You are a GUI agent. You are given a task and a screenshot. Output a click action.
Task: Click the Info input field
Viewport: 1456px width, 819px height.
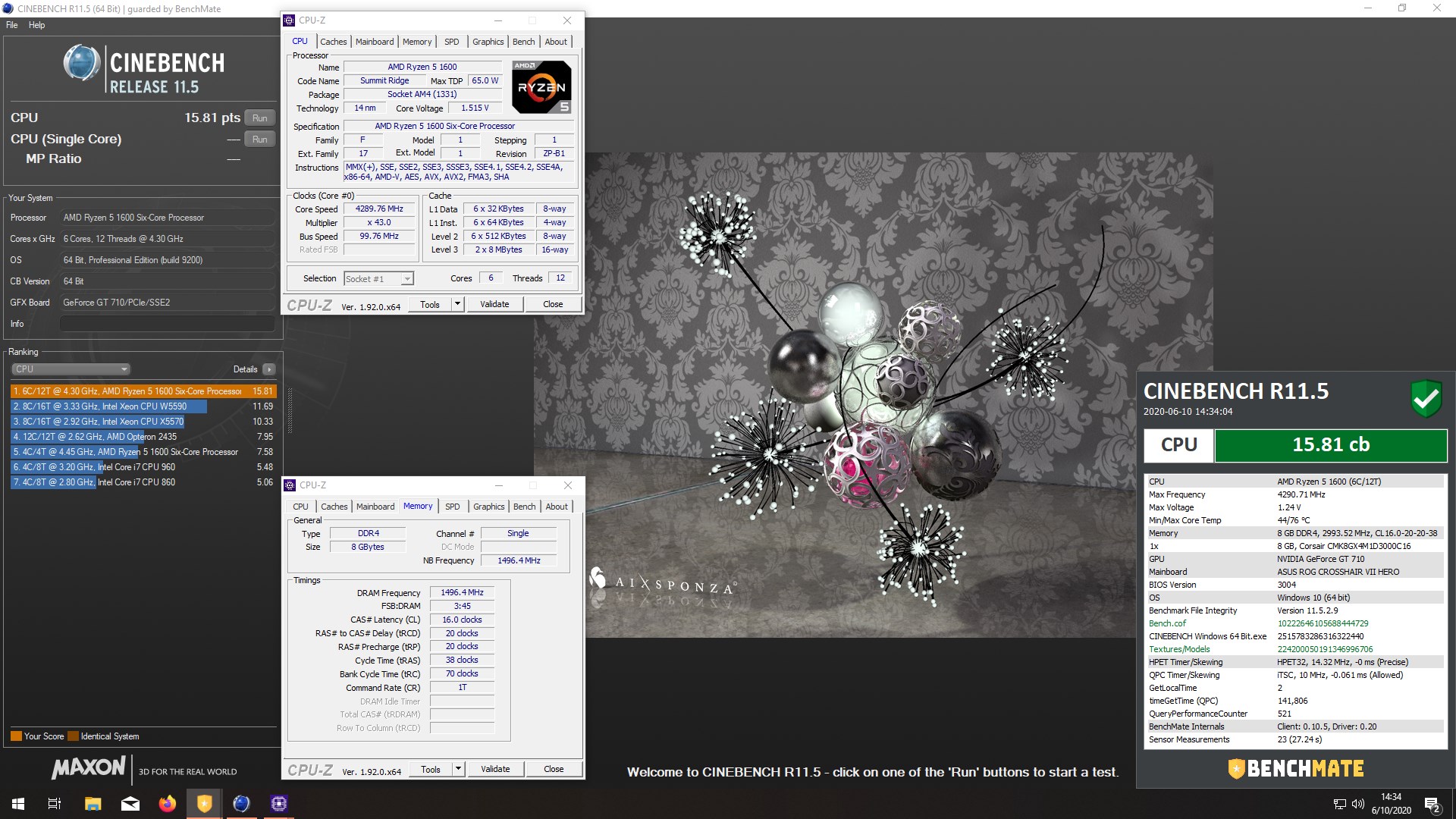[x=168, y=324]
